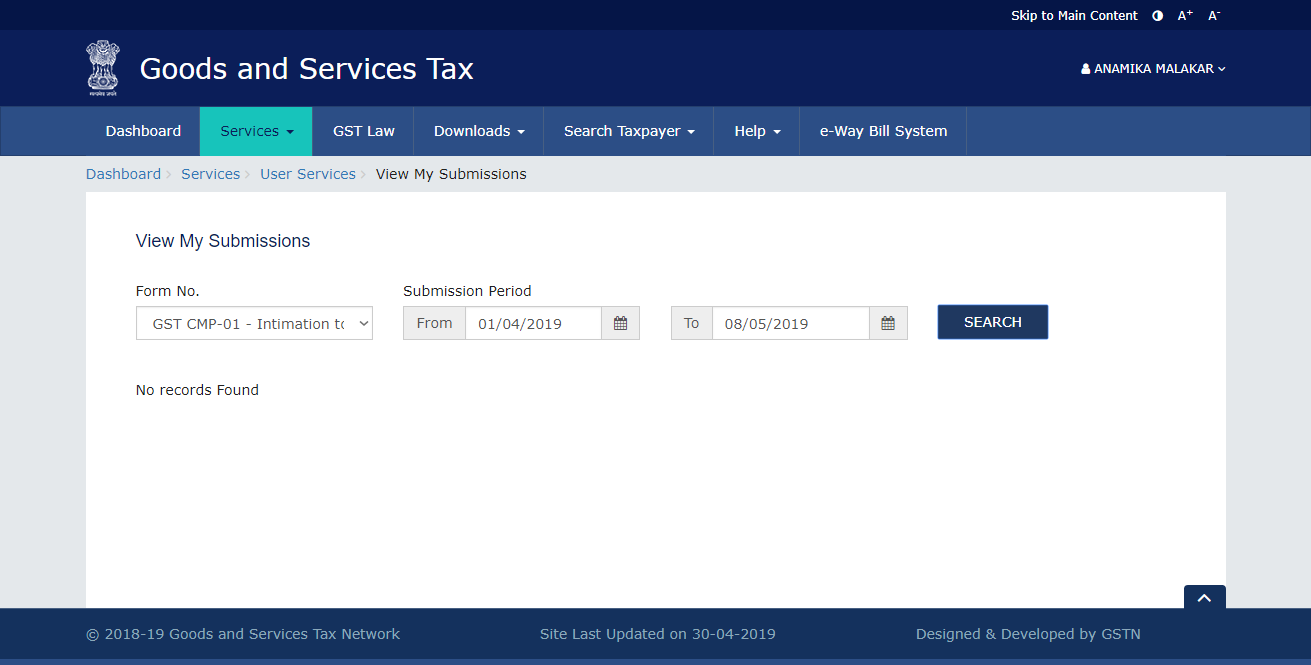Screen dimensions: 1311x665
Task: Click the national emblem logo
Action: click(x=102, y=68)
